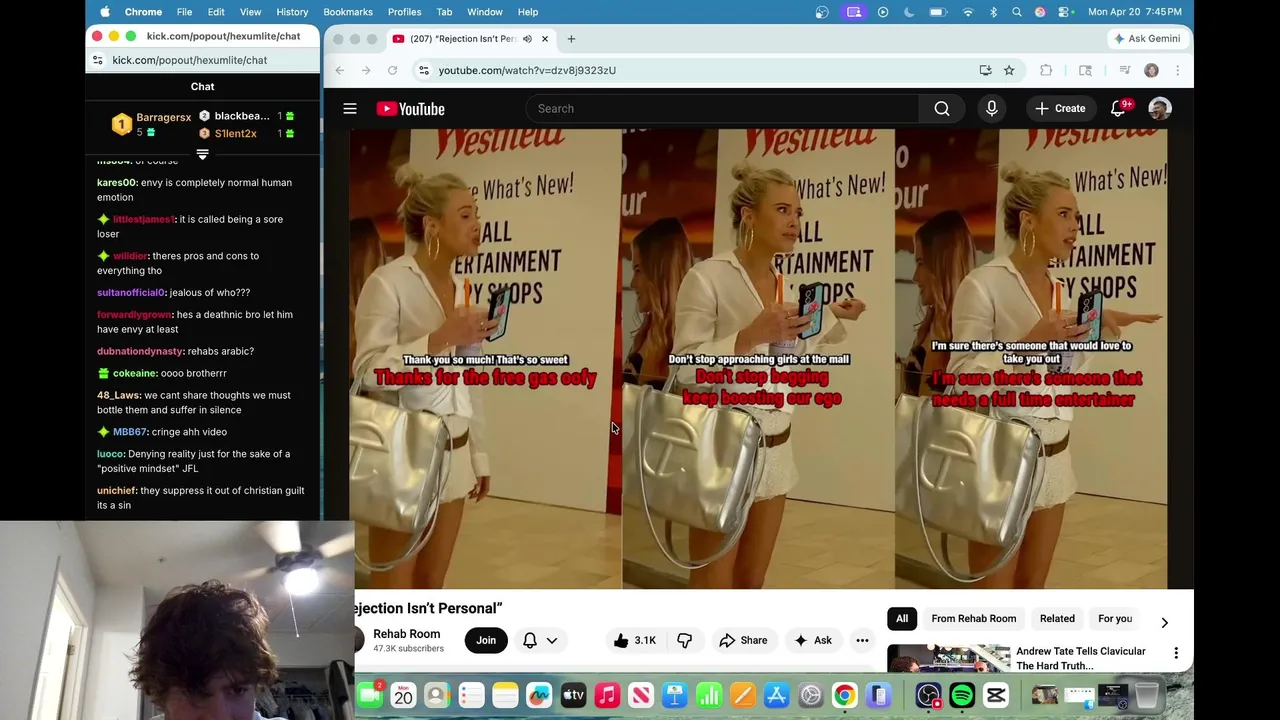Go to the YouTube home logo

(410, 109)
